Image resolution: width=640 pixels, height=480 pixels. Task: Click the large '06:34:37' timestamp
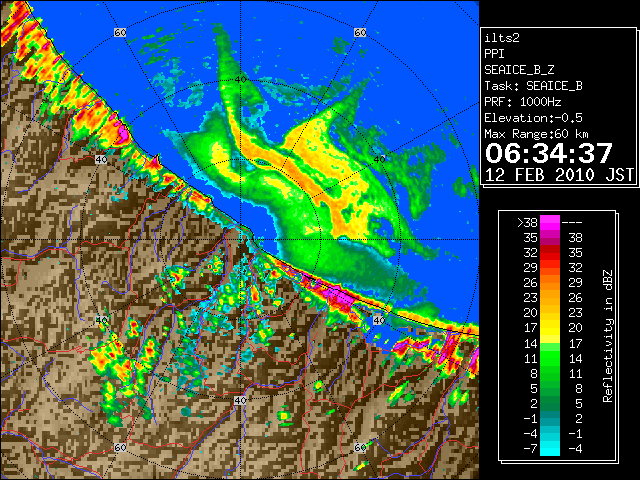click(549, 153)
